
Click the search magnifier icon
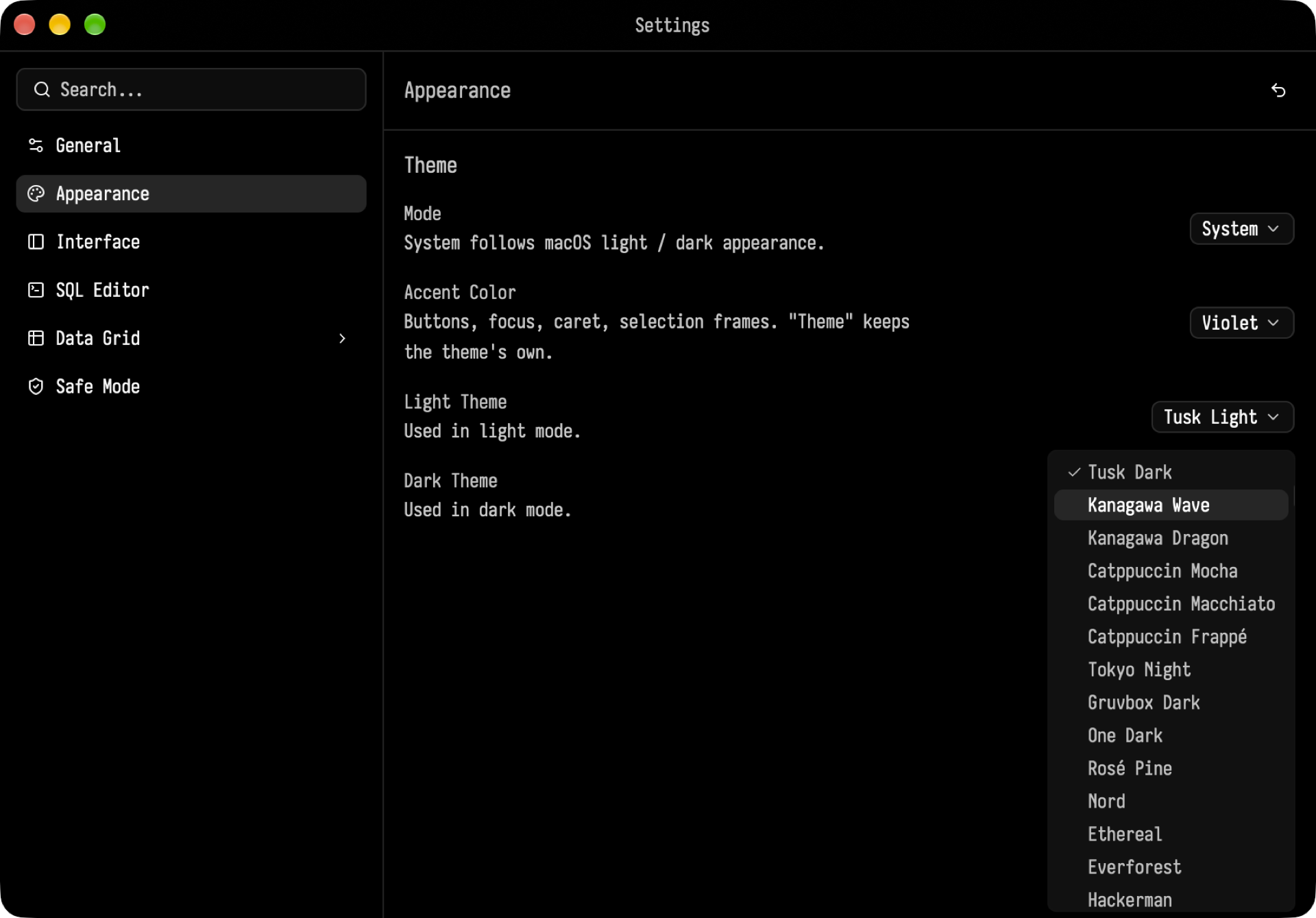(42, 90)
